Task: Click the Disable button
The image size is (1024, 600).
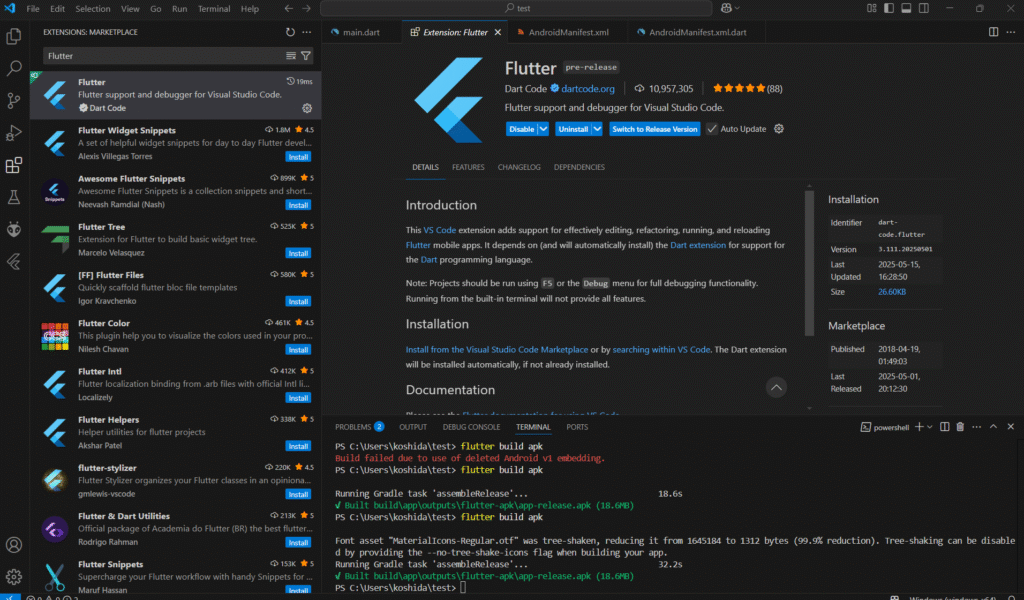Action: tap(521, 129)
